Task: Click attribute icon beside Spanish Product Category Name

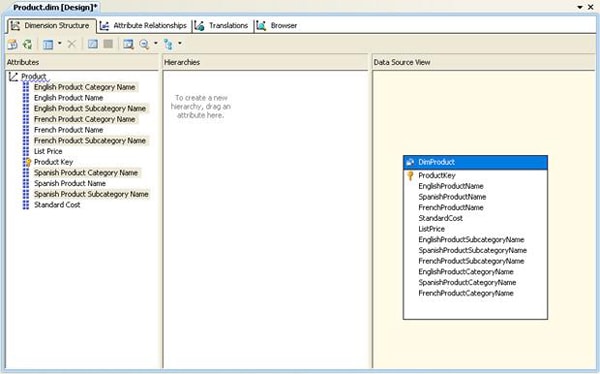Action: [26, 173]
